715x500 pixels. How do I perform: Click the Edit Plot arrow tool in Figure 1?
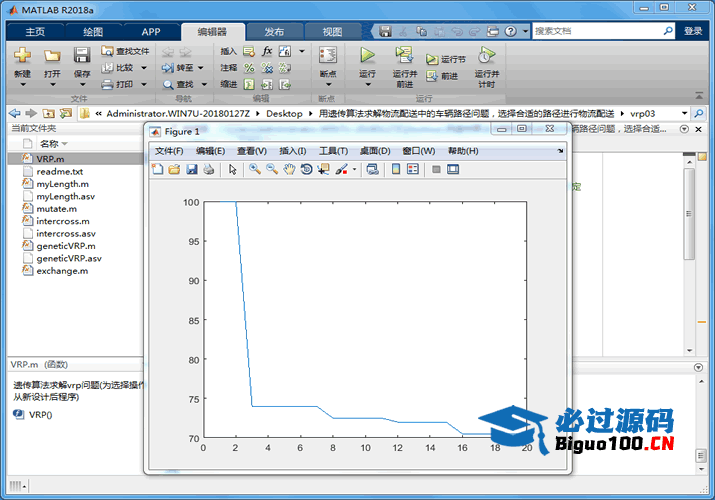(x=233, y=170)
